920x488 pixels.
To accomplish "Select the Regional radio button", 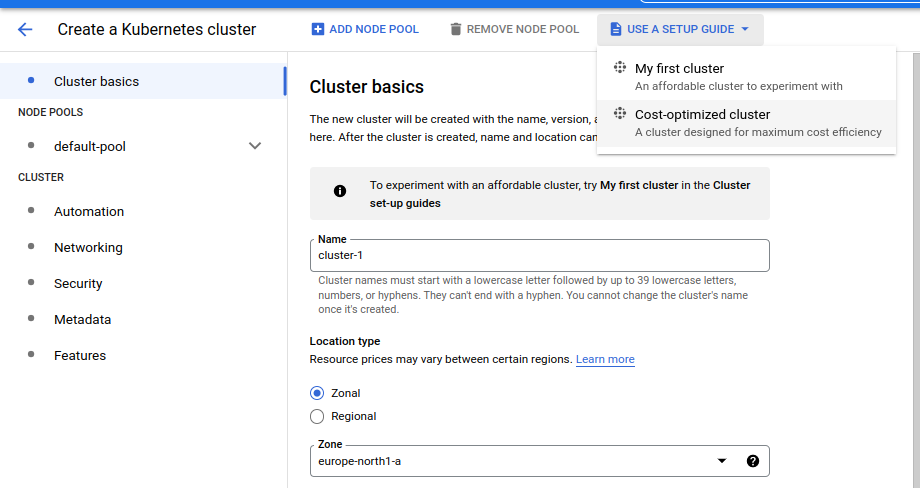I will tap(317, 416).
